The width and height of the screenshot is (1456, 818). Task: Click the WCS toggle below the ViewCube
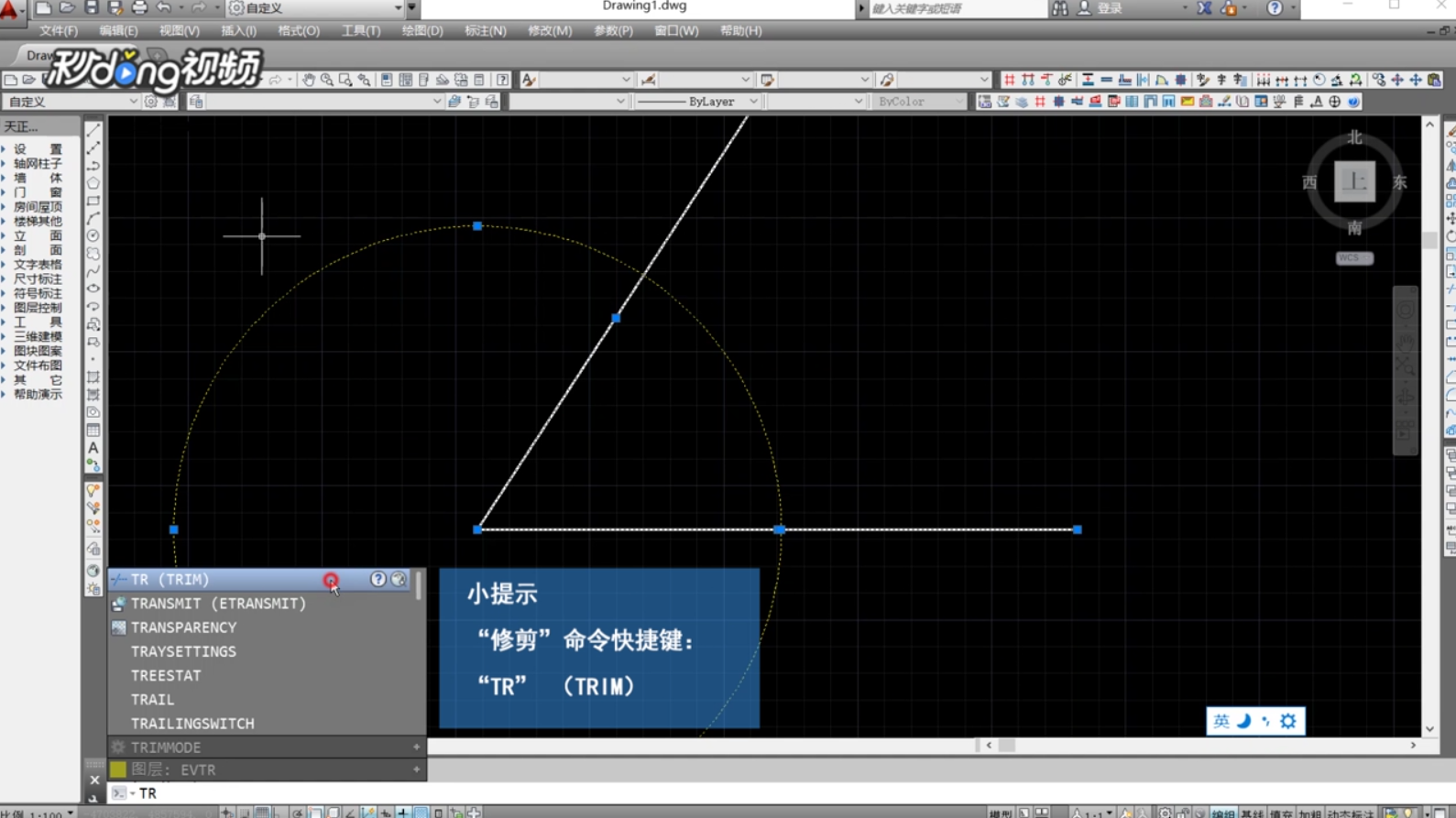[x=1354, y=258]
